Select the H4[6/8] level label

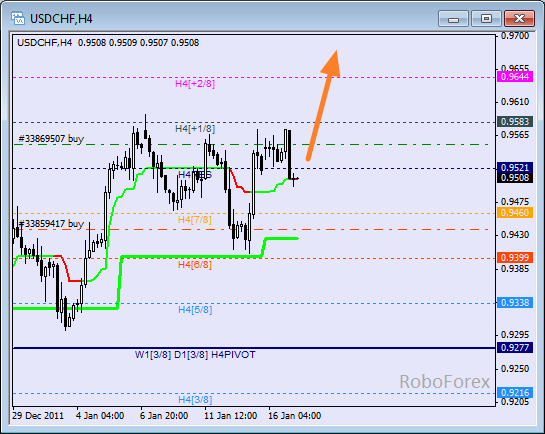(195, 265)
